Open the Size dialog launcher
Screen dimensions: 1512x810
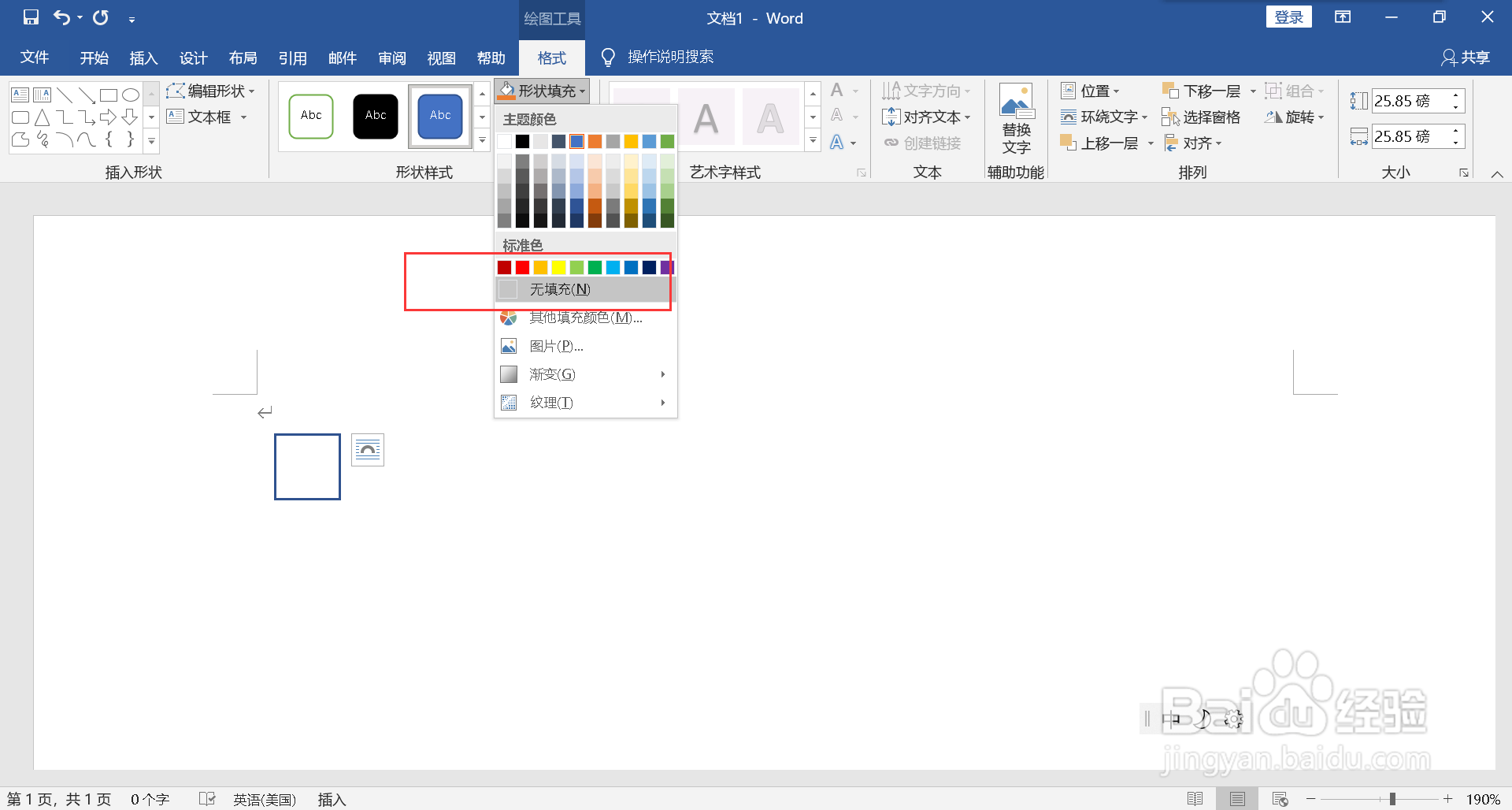point(1464,173)
